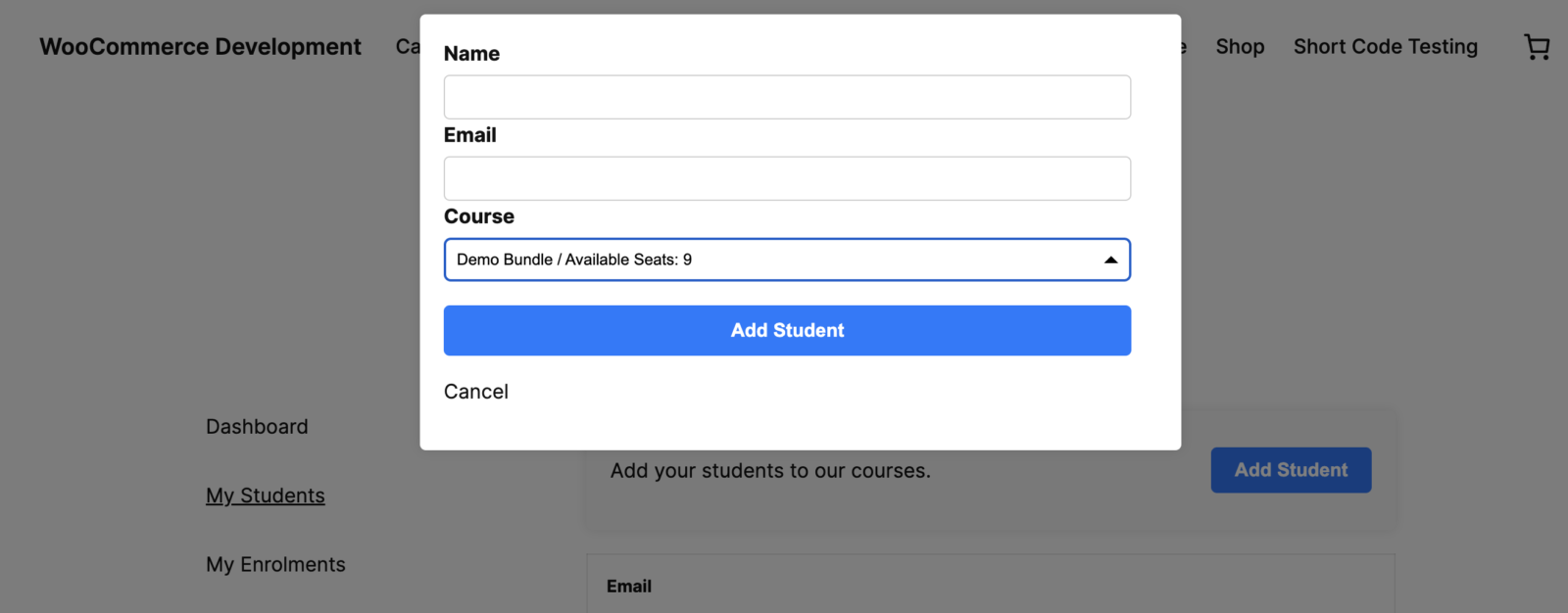This screenshot has width=1568, height=613.
Task: Click 'Add your students to our courses' text
Action: point(770,471)
